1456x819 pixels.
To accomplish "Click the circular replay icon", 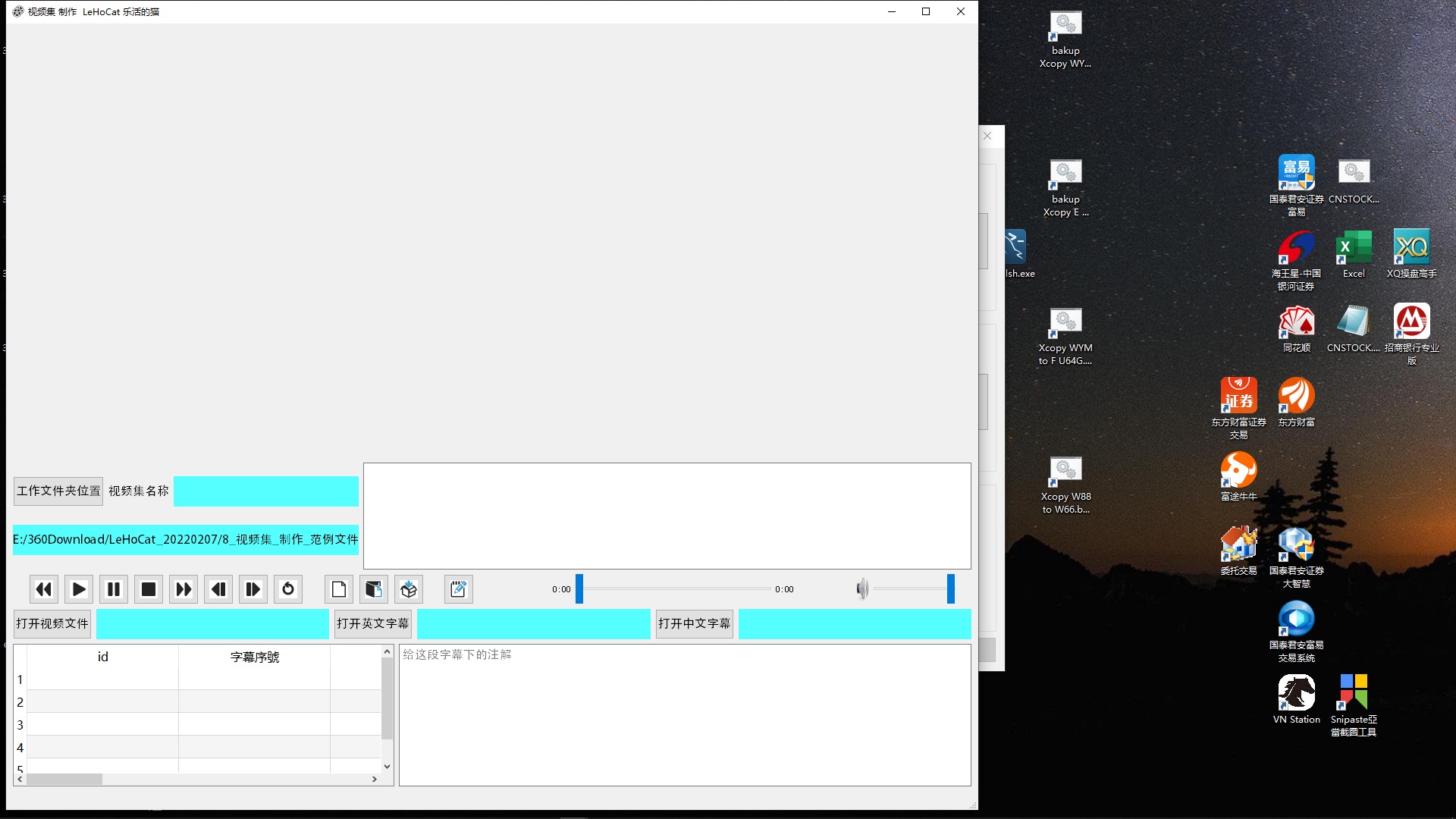I will tap(288, 589).
